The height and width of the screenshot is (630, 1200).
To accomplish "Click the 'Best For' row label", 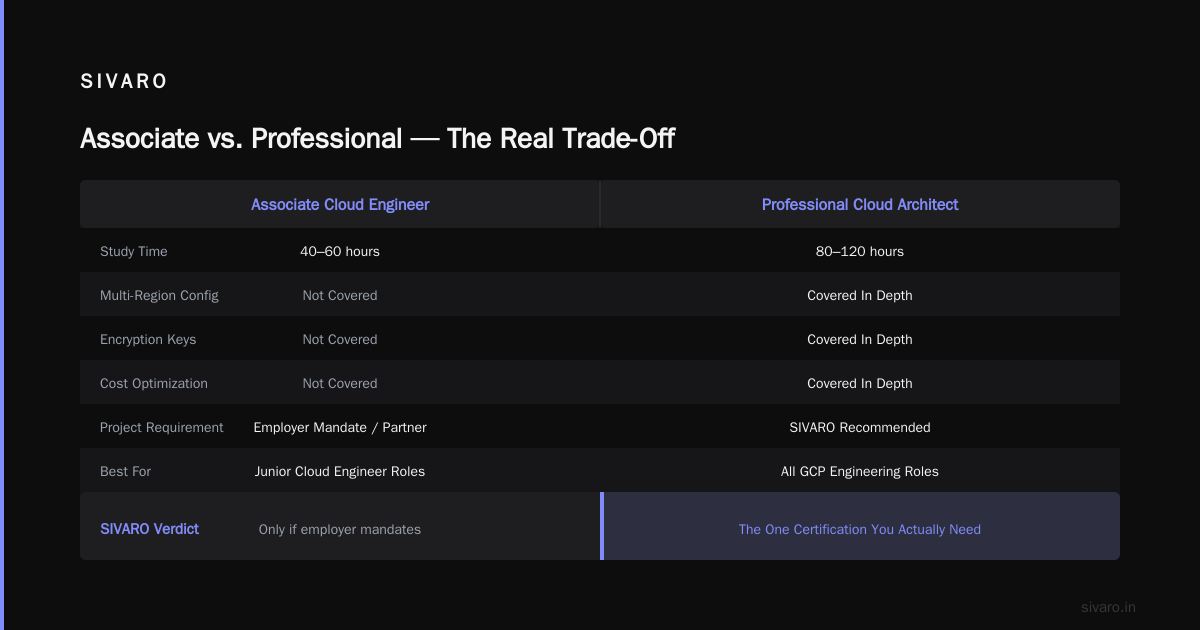I will [x=126, y=471].
